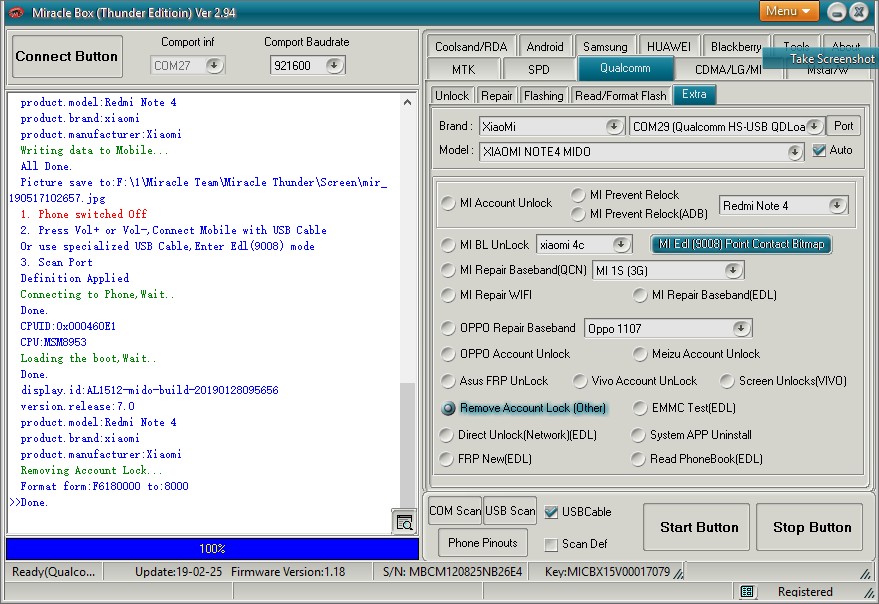This screenshot has height=604, width=879.
Task: Open the log viewer icon below the log
Action: coord(404,522)
